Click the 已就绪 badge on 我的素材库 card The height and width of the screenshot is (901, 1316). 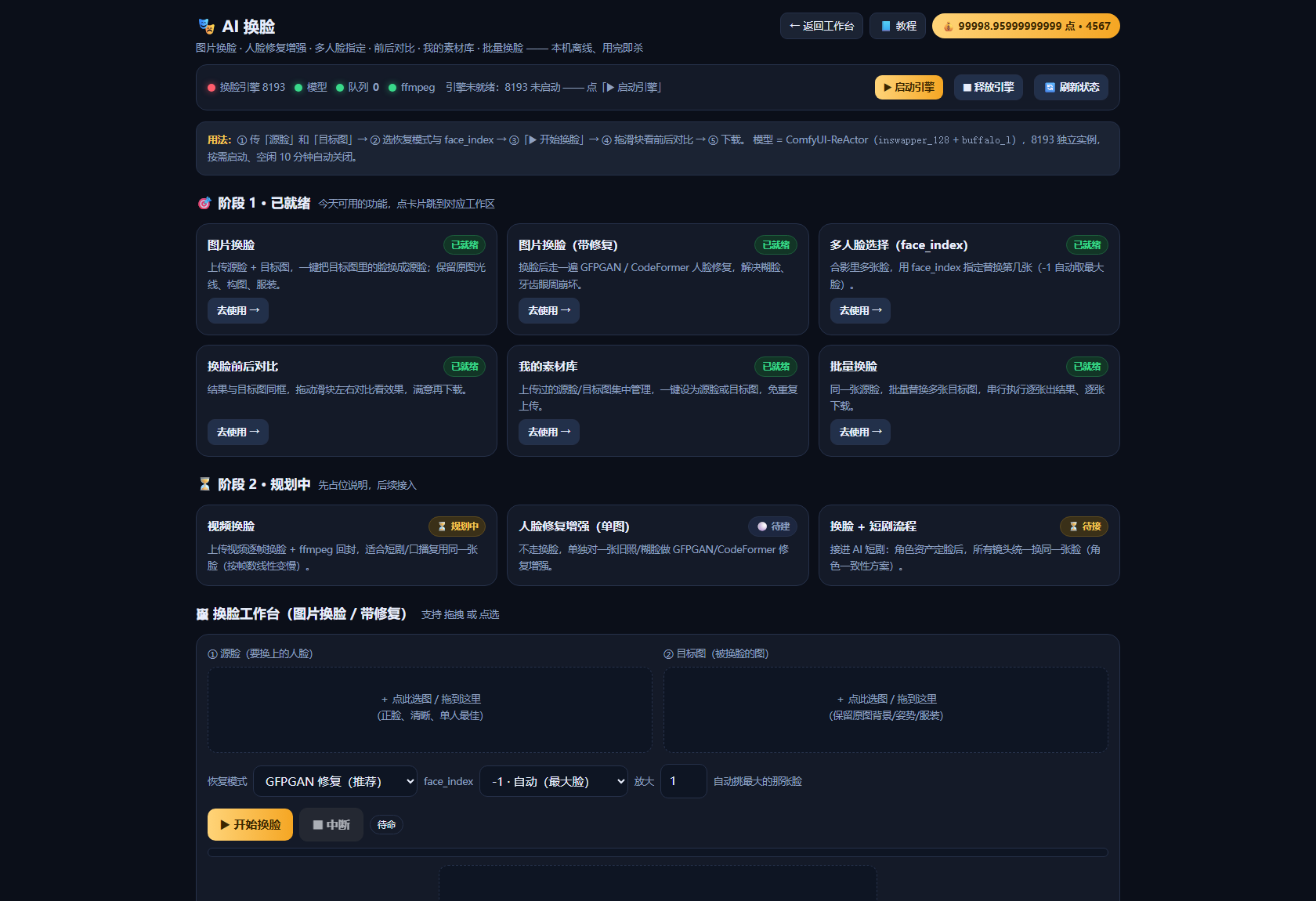coord(776,367)
